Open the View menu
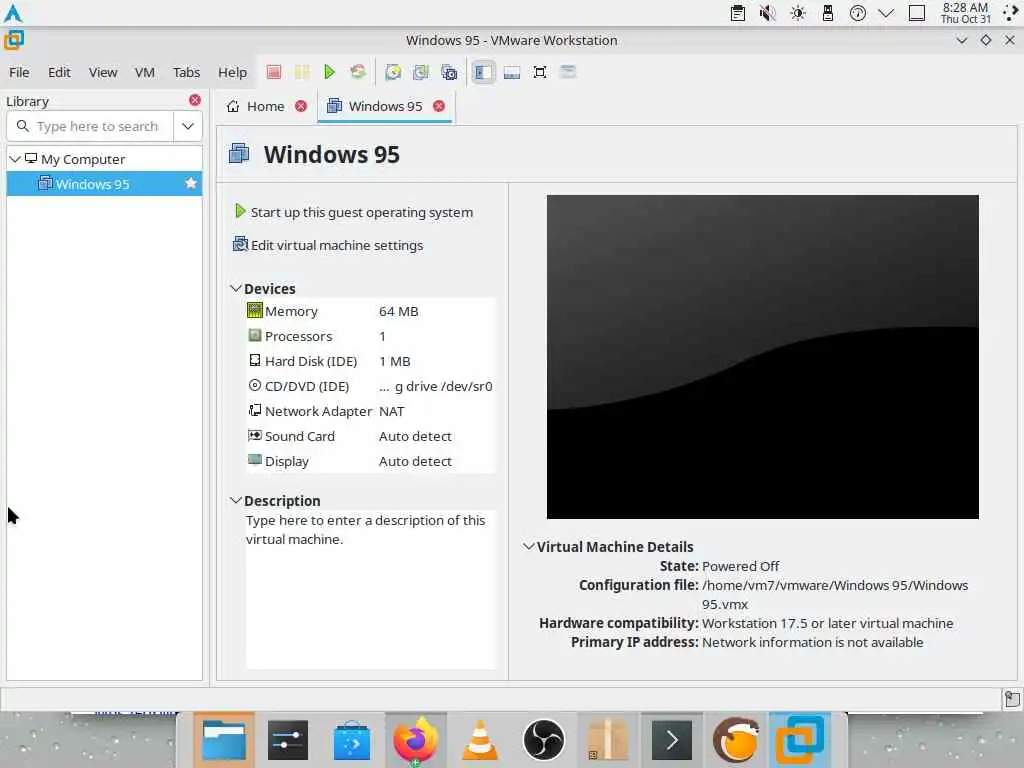 [x=103, y=72]
